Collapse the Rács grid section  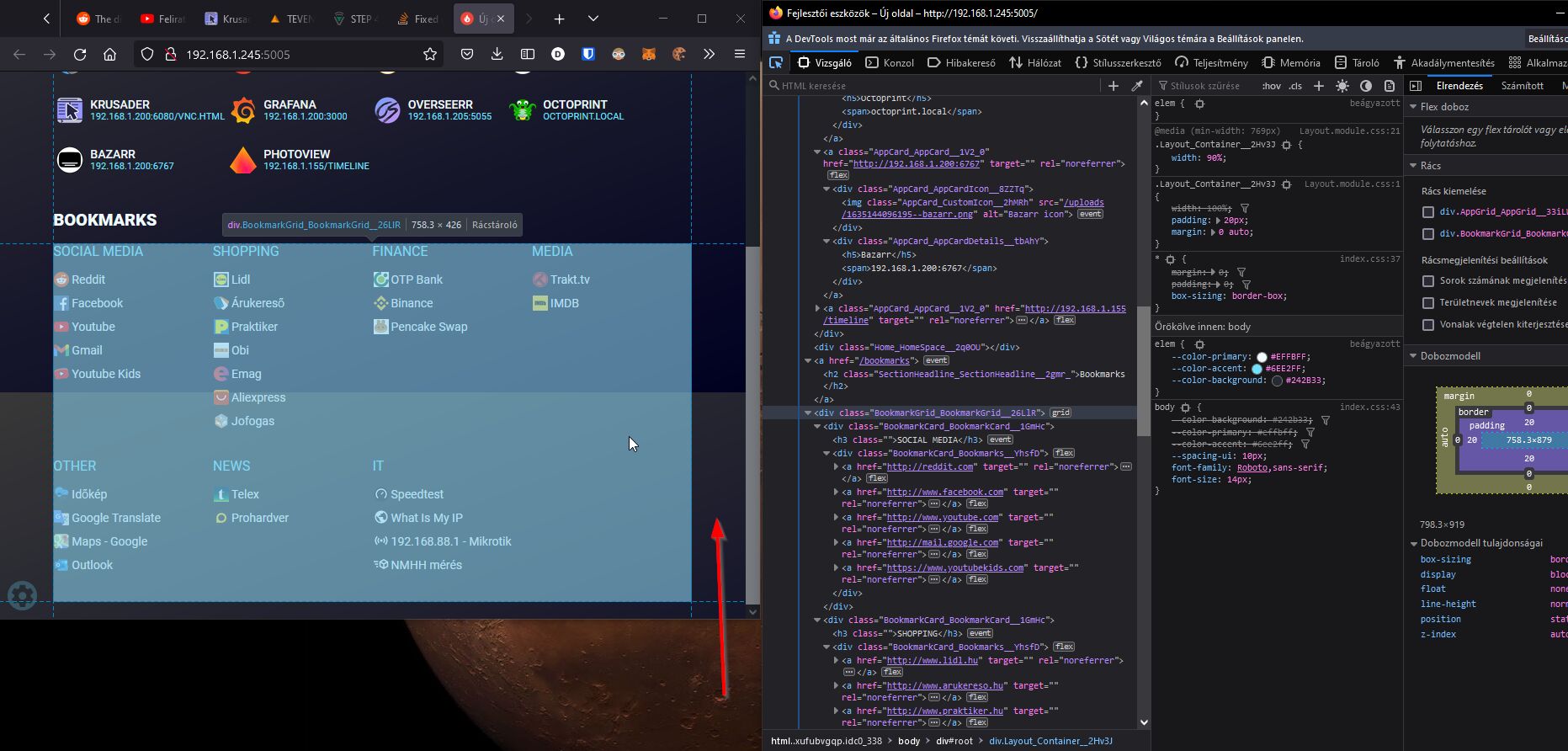(1413, 166)
